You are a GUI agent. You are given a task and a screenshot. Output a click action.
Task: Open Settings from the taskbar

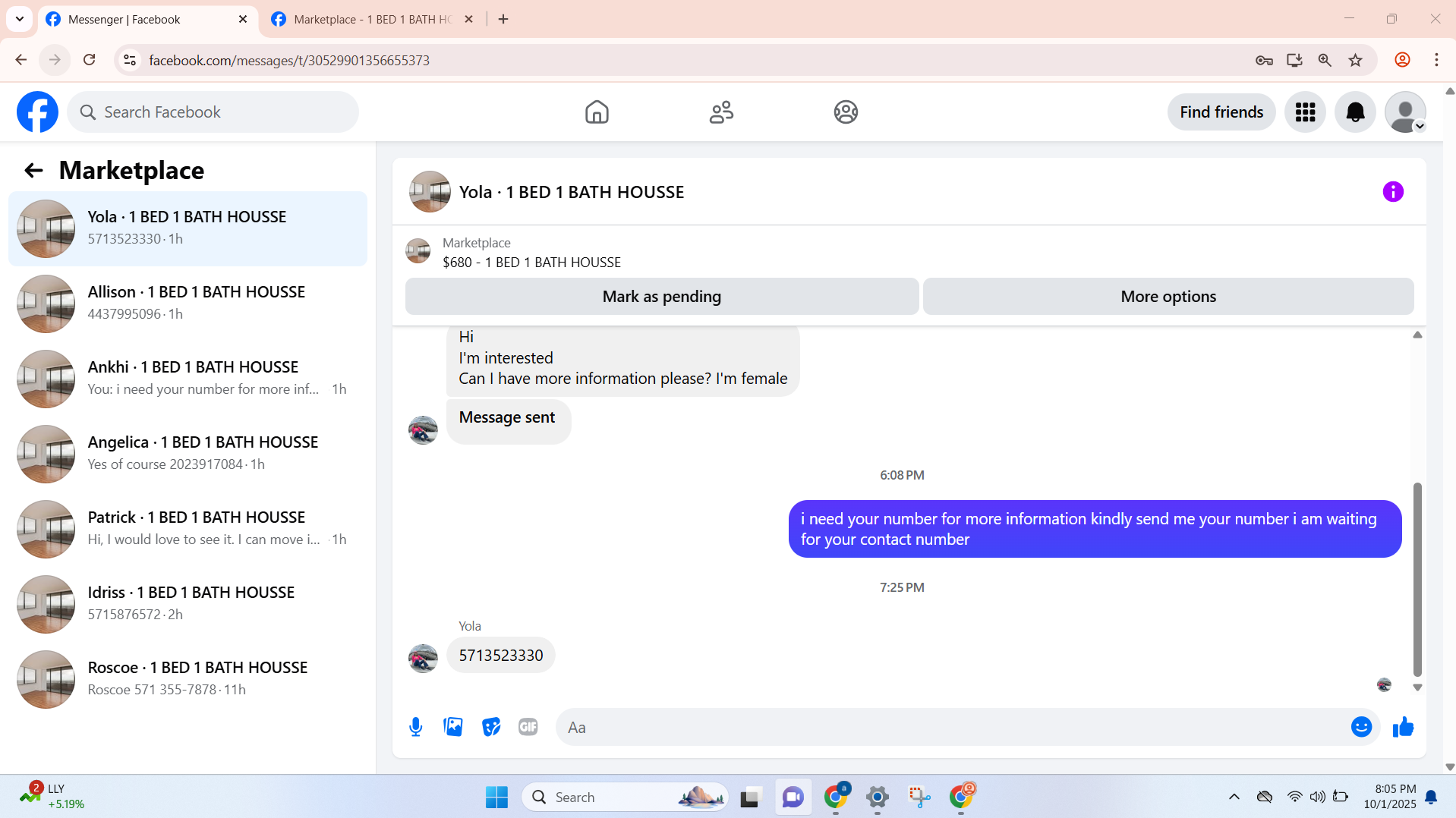[877, 797]
